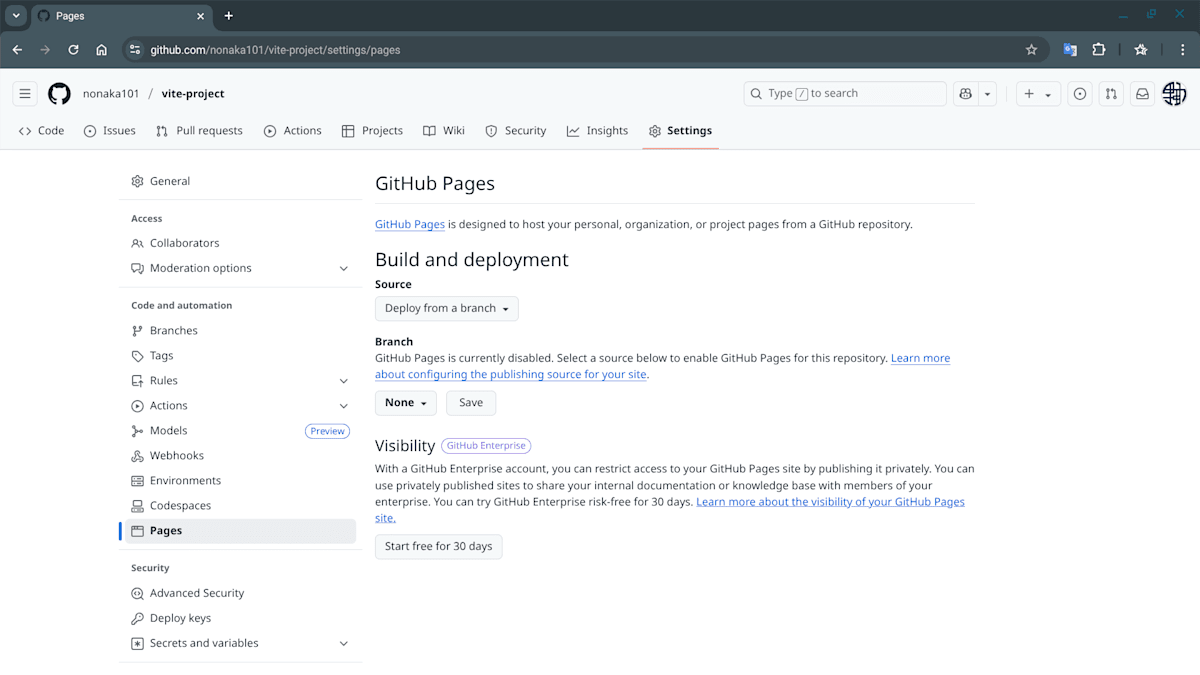Click the Preview label beside Models
This screenshot has width=1200, height=675.
pos(327,431)
